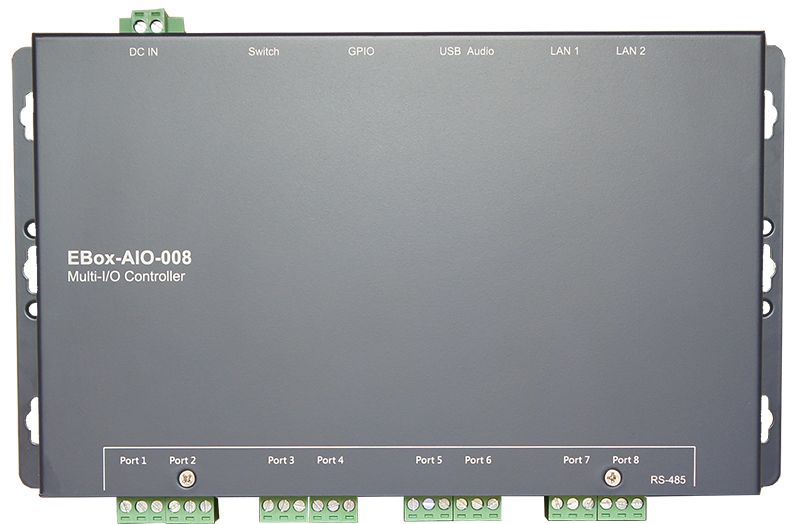The width and height of the screenshot is (800, 524).
Task: Select the green terminal block under Port 5
Action: point(429,508)
